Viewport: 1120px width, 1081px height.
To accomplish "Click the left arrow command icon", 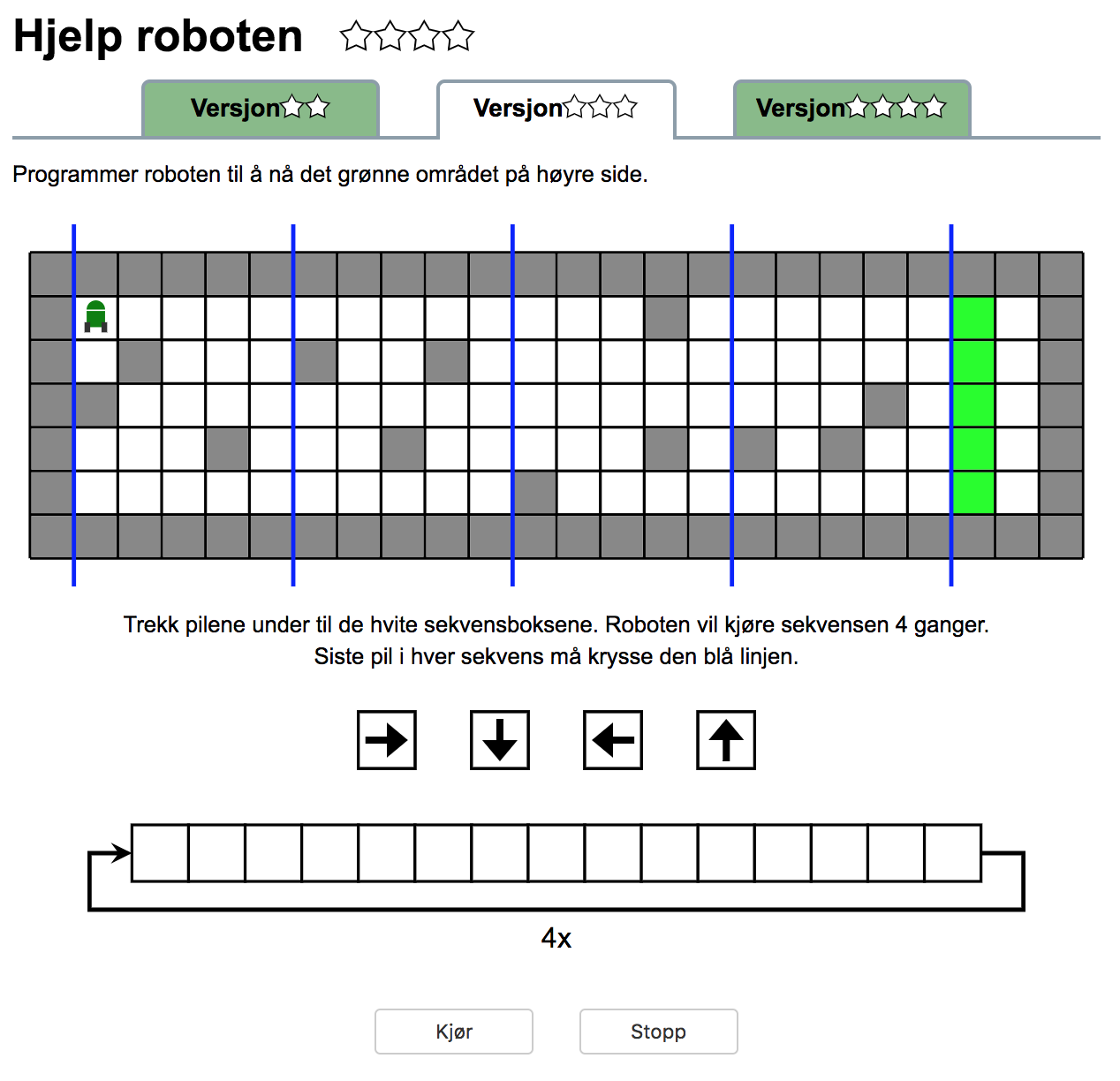I will pyautogui.click(x=613, y=740).
